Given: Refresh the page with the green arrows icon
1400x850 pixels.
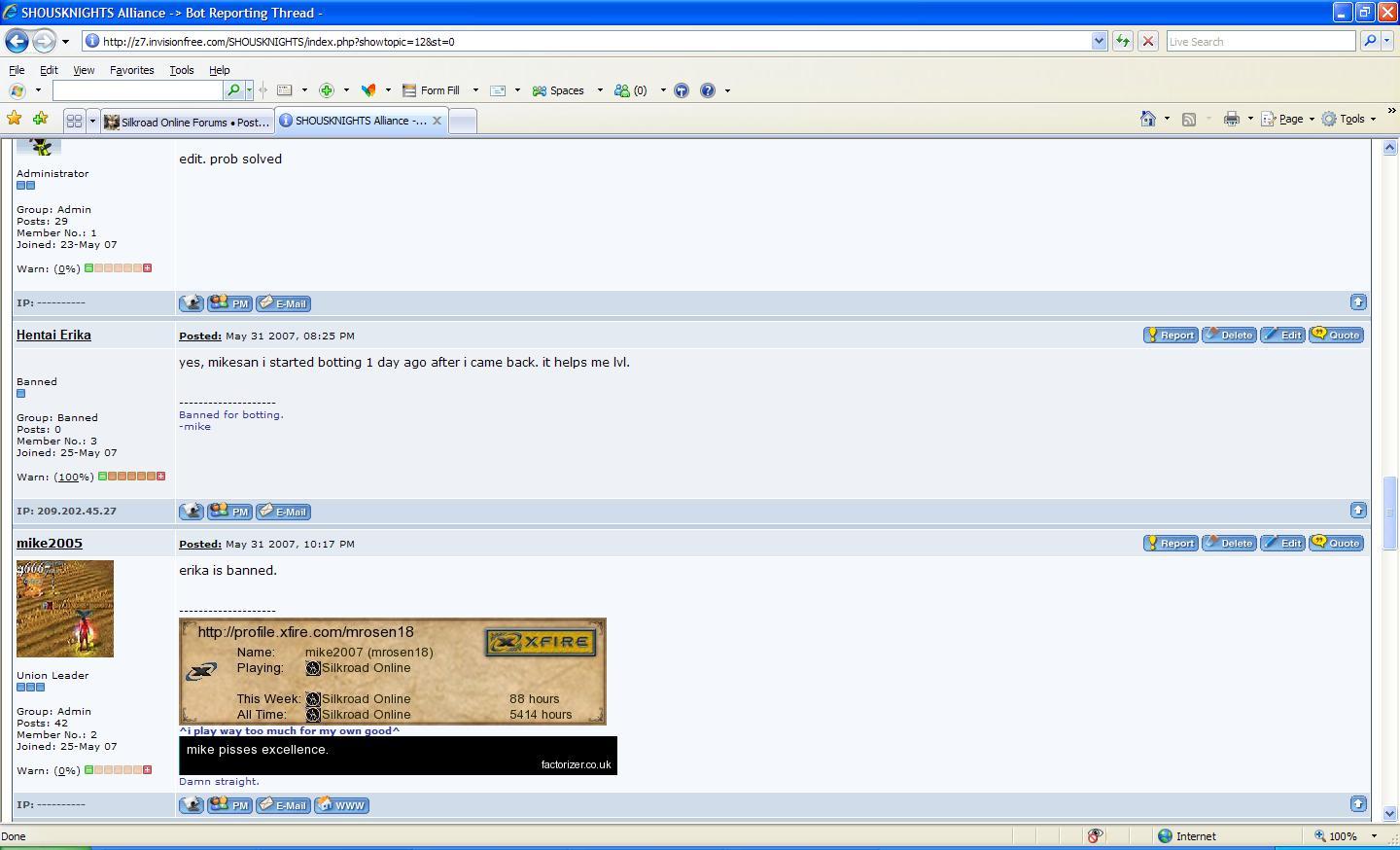Looking at the screenshot, I should [x=1122, y=41].
